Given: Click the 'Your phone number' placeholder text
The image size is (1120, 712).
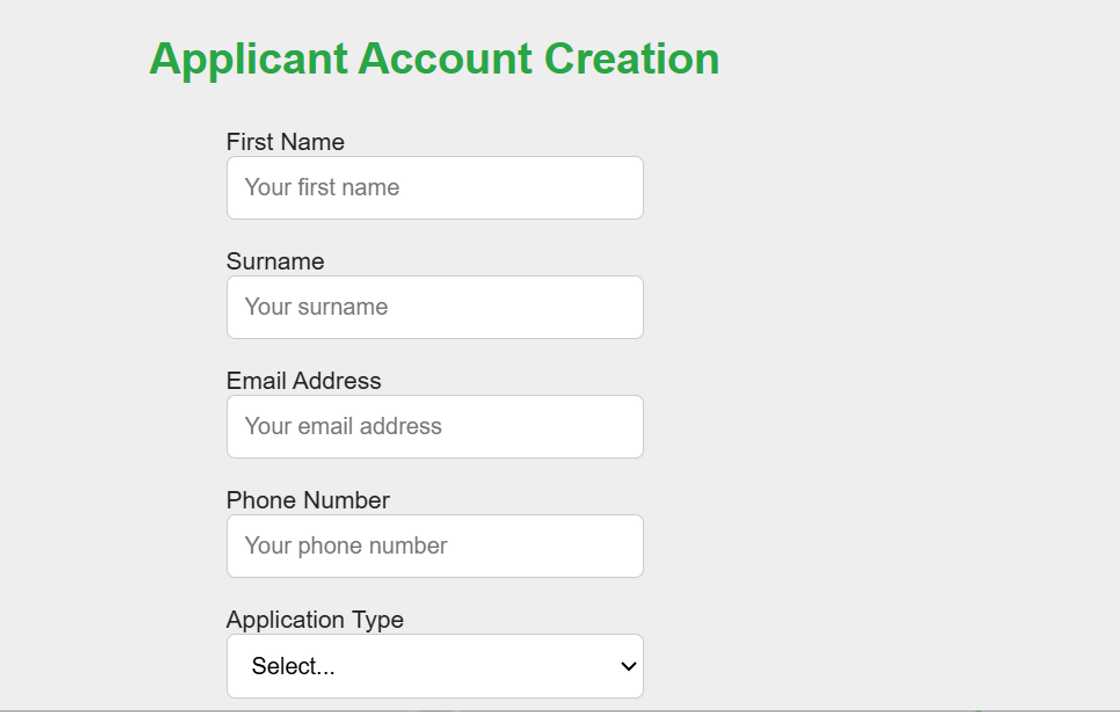Looking at the screenshot, I should (x=344, y=546).
